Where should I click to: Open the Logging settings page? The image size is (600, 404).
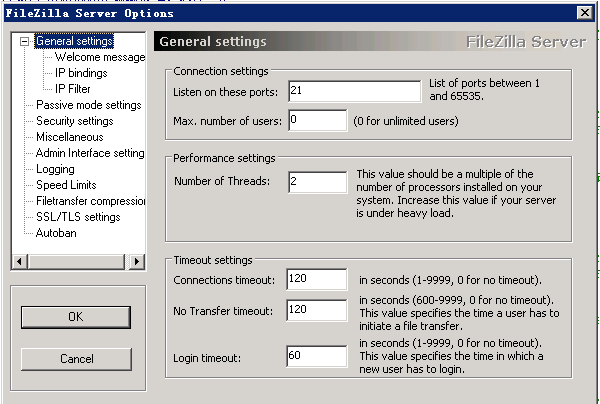pyautogui.click(x=55, y=169)
